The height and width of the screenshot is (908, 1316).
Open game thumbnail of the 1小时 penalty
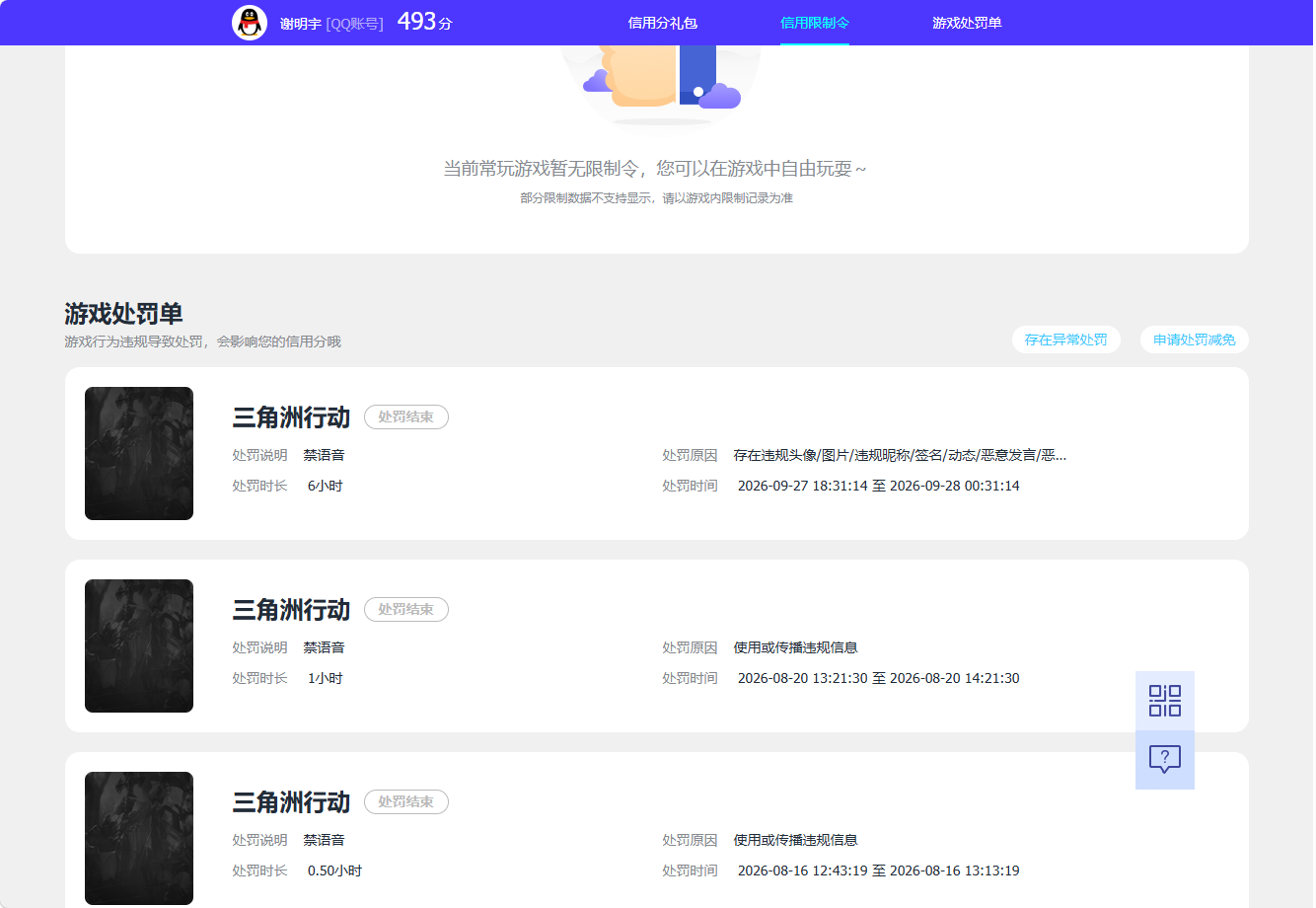tap(139, 645)
